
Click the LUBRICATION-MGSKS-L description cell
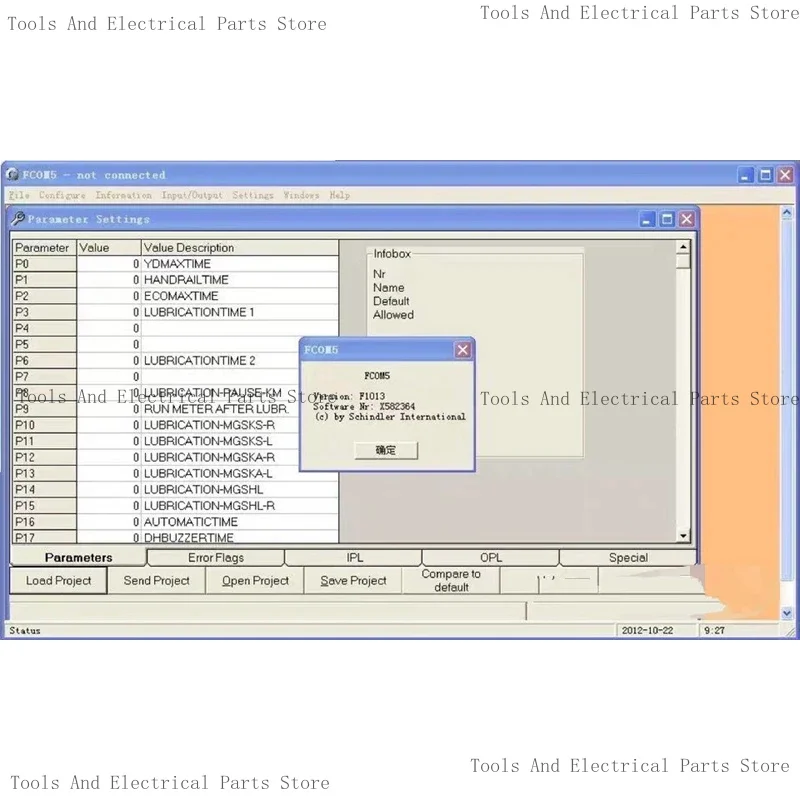220,441
